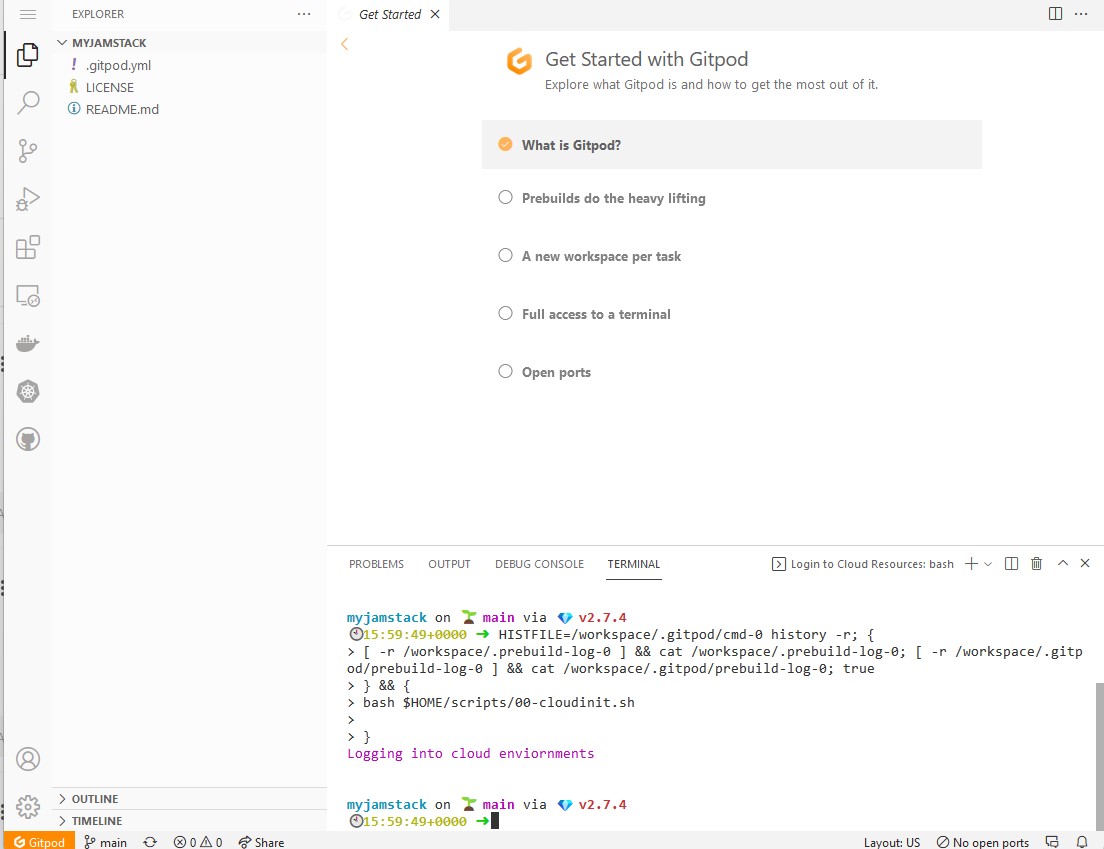
Task: Open the Run and Debug view
Action: click(x=27, y=199)
